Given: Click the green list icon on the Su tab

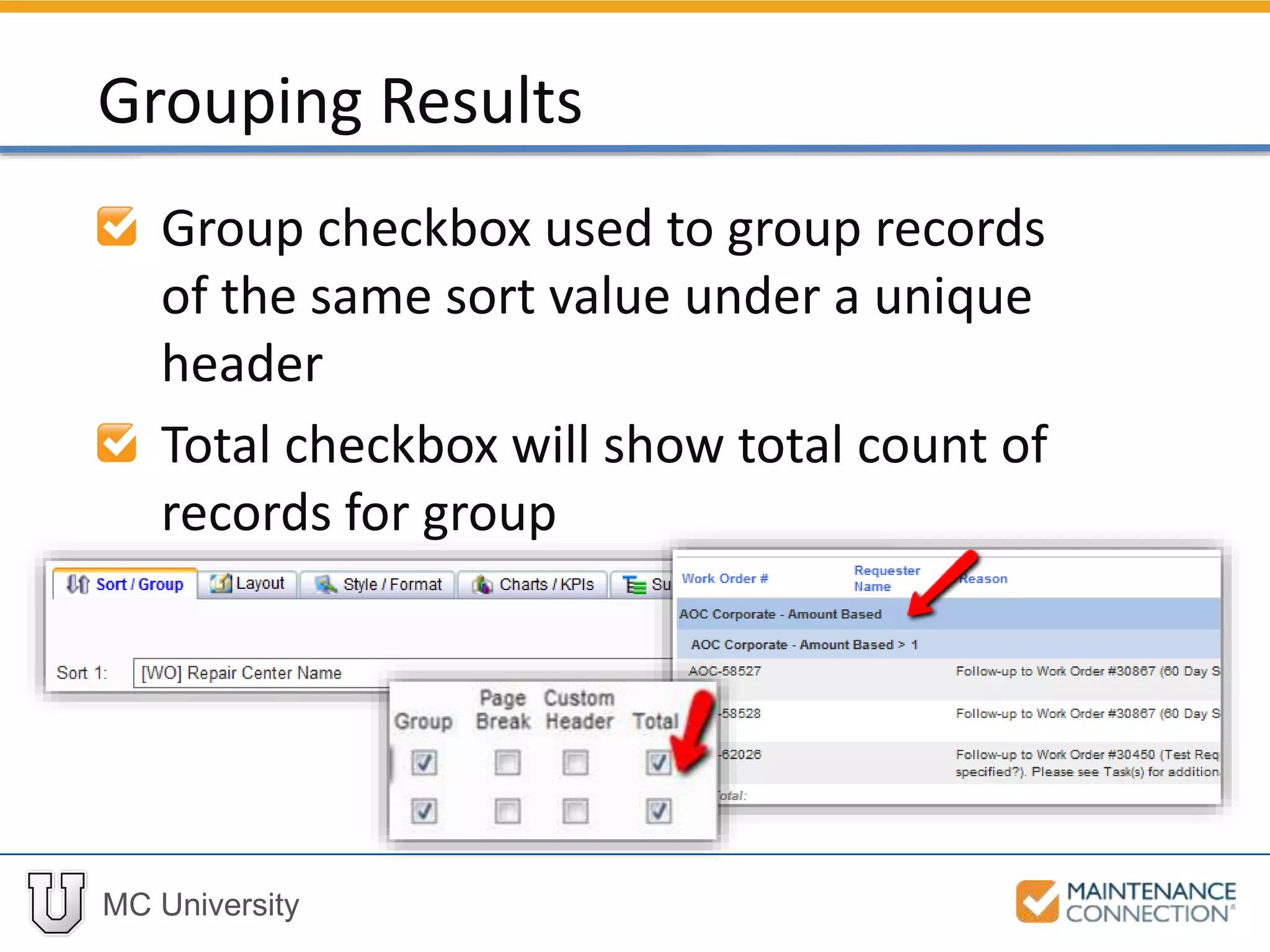Looking at the screenshot, I should click(634, 584).
